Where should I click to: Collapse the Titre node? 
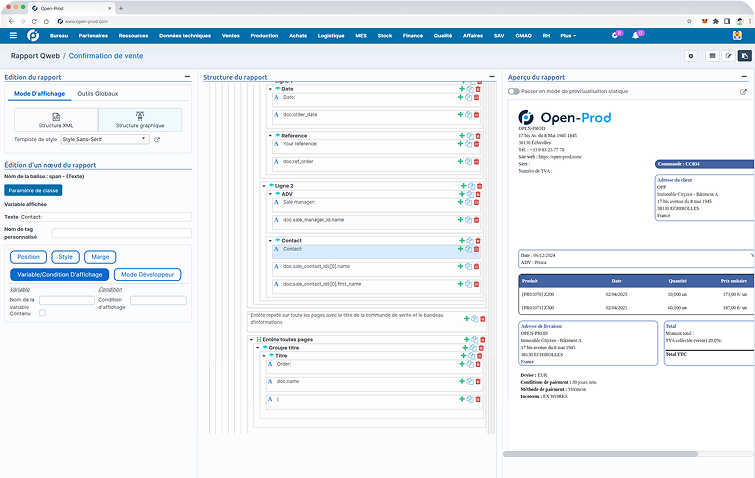tap(264, 356)
